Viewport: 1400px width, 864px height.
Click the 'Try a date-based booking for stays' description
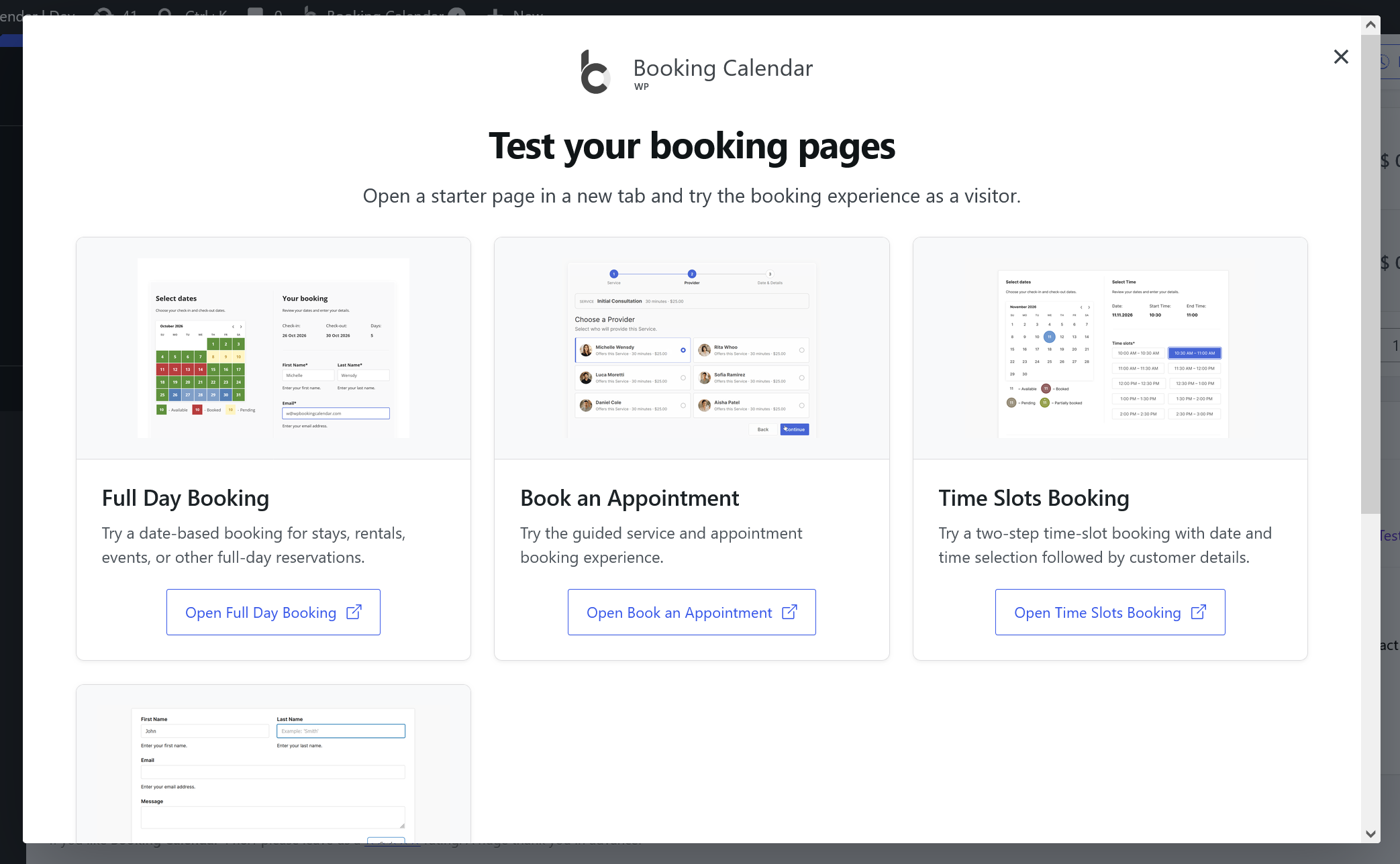[x=254, y=545]
